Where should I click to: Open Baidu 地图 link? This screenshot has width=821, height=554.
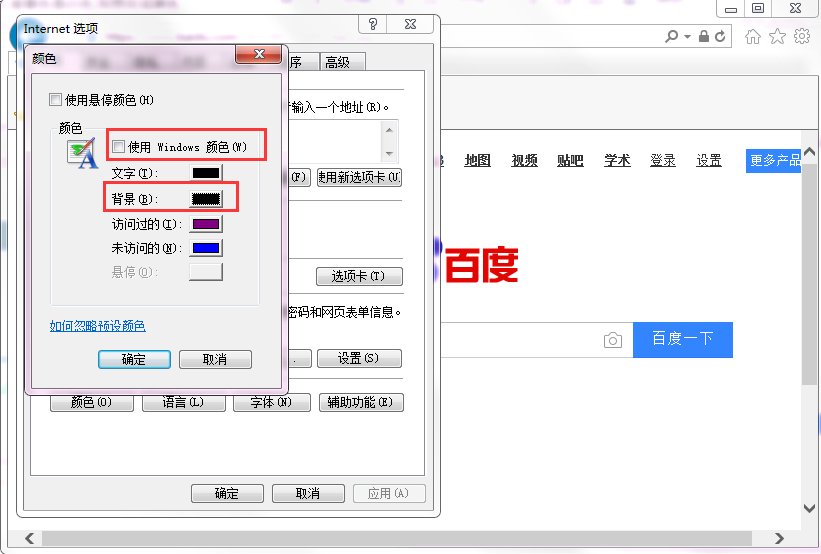[478, 160]
